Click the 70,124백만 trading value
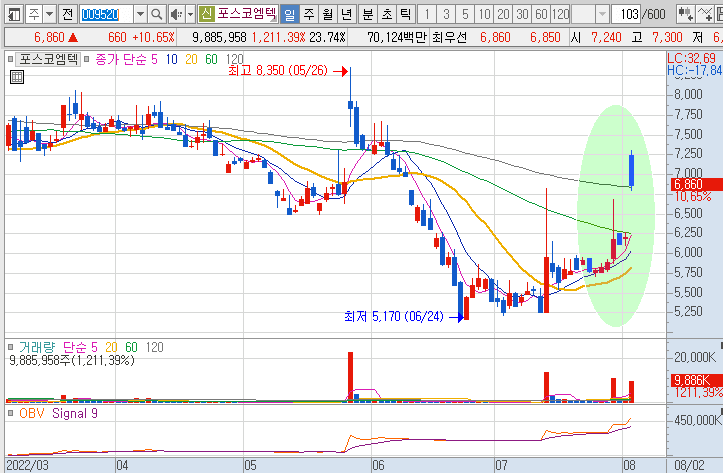 [x=397, y=37]
